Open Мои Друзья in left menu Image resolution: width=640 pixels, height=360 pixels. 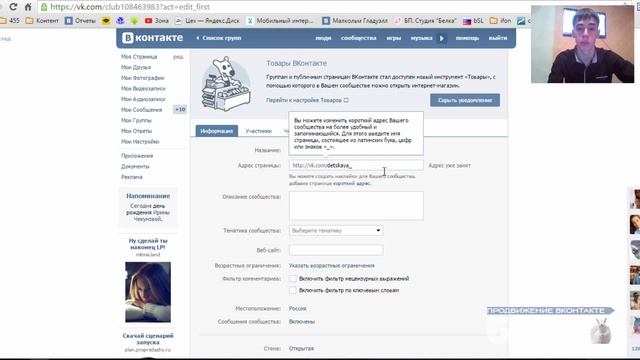pos(136,67)
